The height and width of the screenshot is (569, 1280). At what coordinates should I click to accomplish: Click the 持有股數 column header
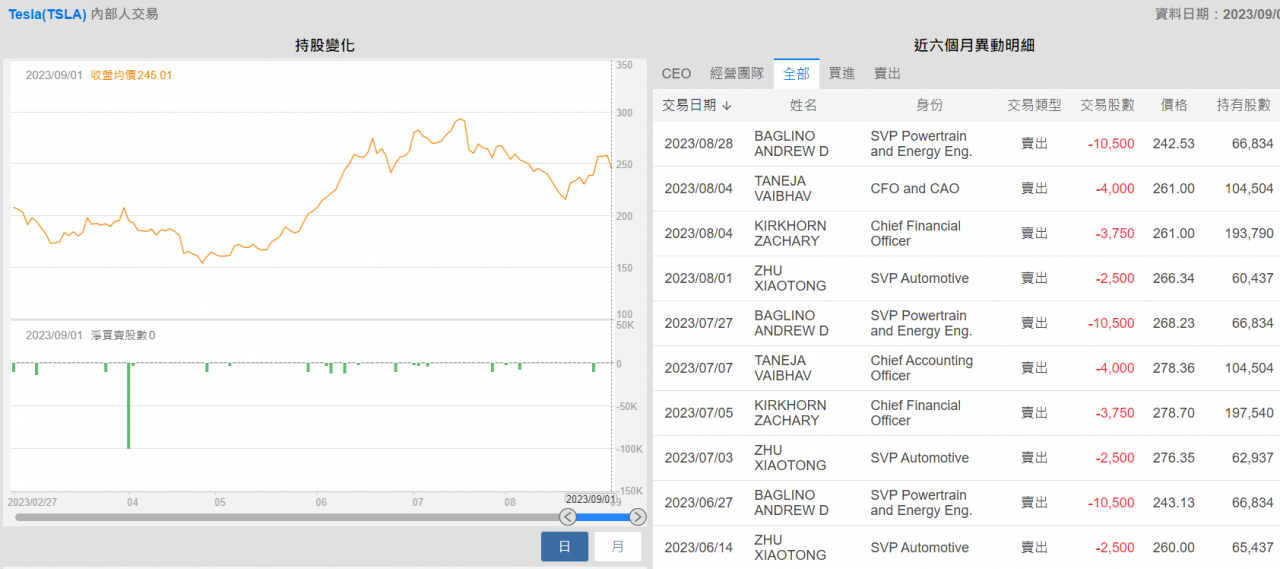coord(1243,105)
